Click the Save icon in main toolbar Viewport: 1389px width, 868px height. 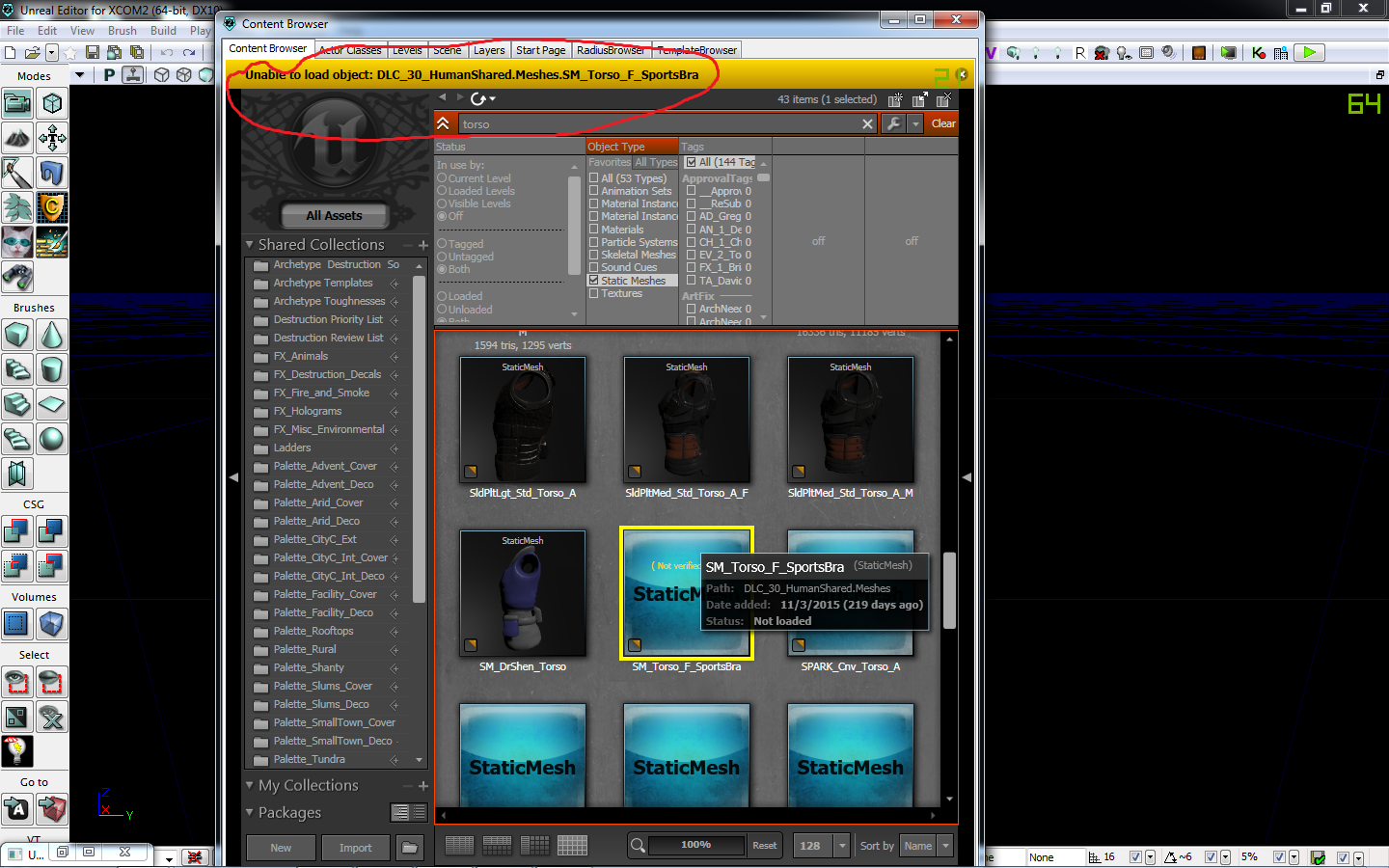click(93, 53)
